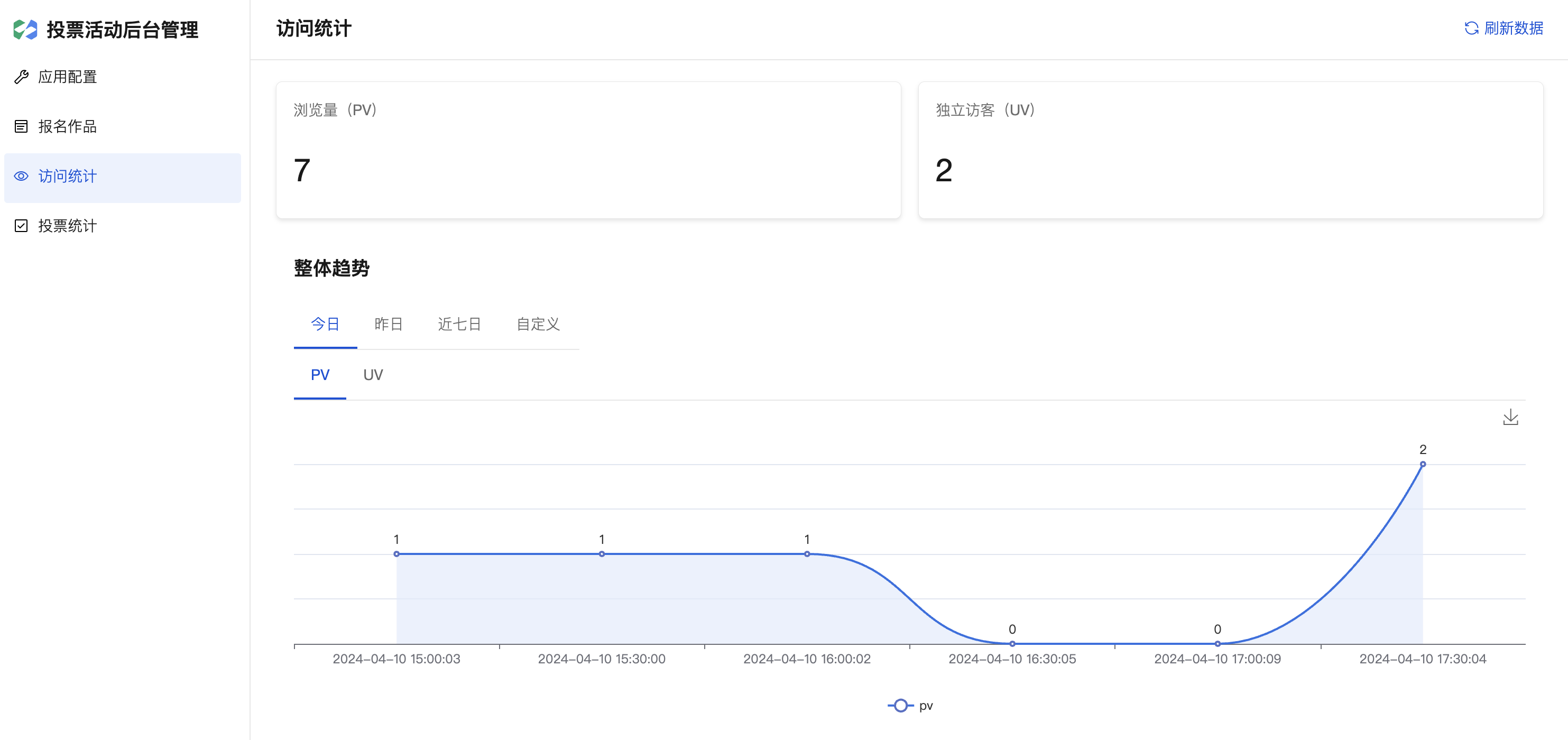Click the checkbox icon beside 投票统计
The height and width of the screenshot is (740, 1568).
pyautogui.click(x=21, y=226)
